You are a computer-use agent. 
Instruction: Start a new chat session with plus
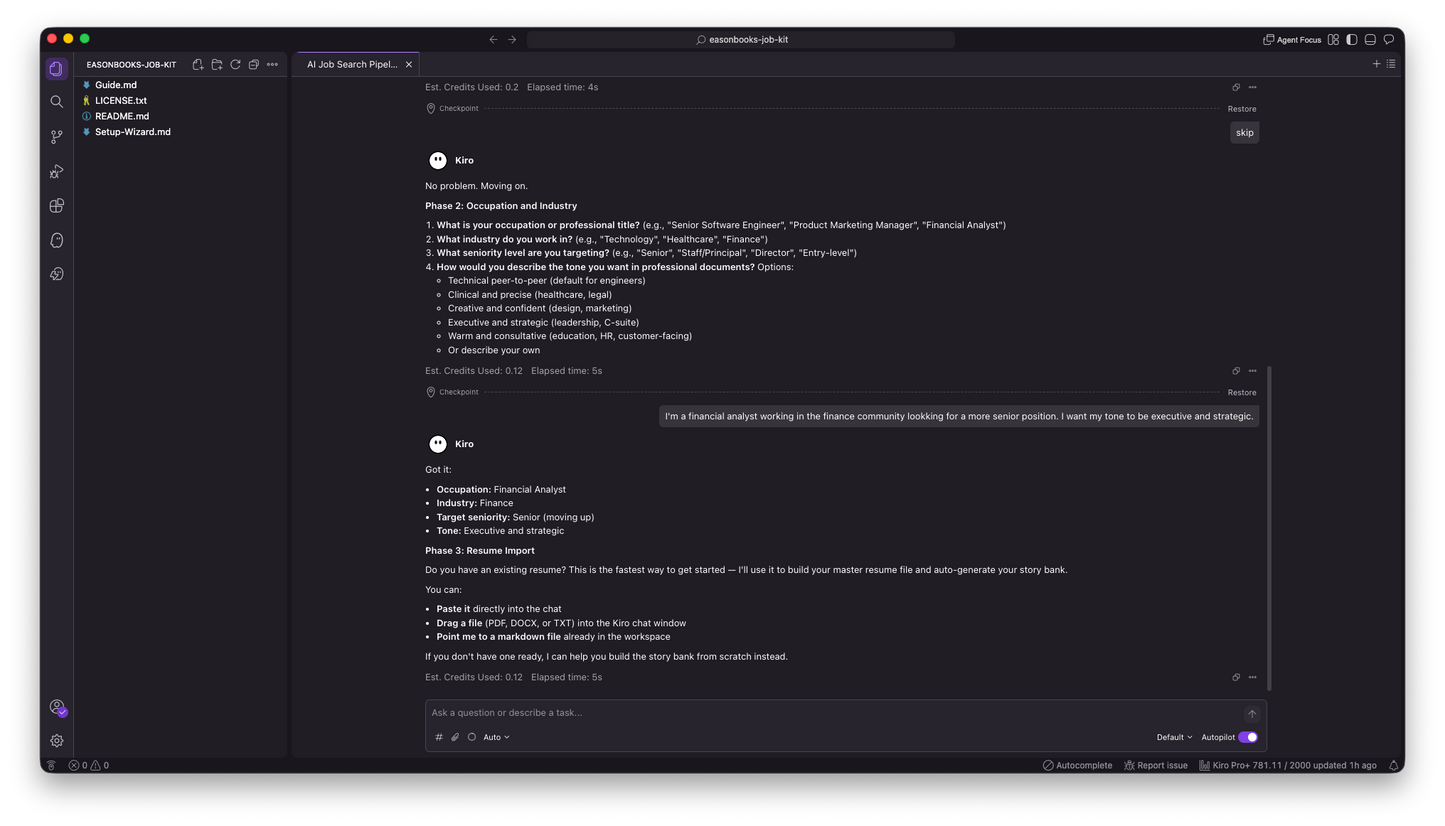1376,64
